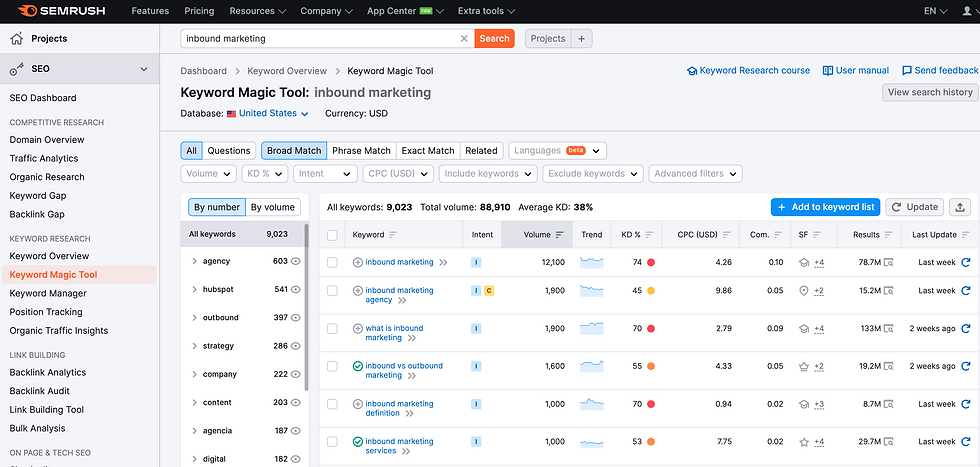Image resolution: width=980 pixels, height=467 pixels.
Task: Sort by the Volume column icon
Action: pos(559,235)
